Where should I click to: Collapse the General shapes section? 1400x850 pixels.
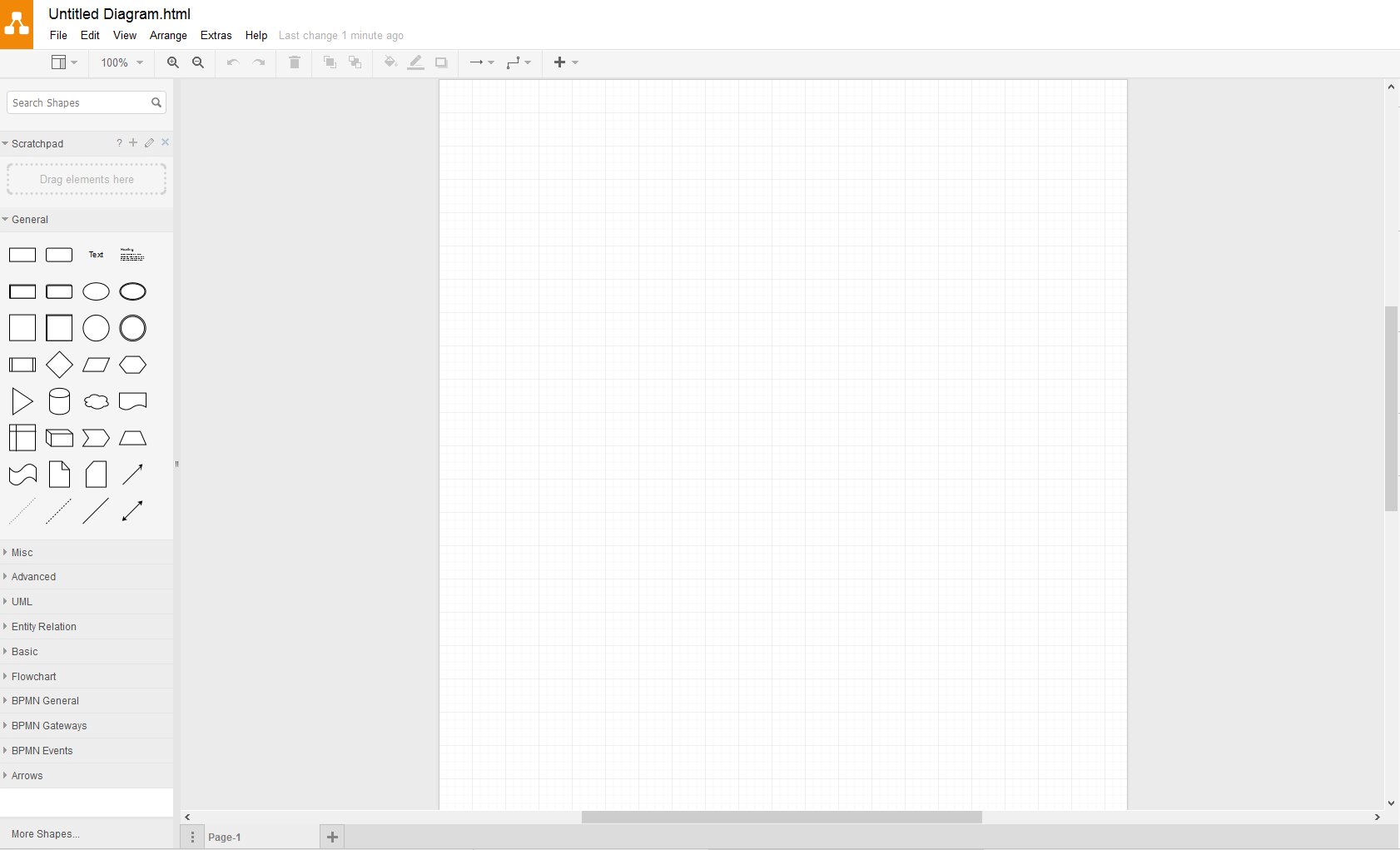point(30,220)
